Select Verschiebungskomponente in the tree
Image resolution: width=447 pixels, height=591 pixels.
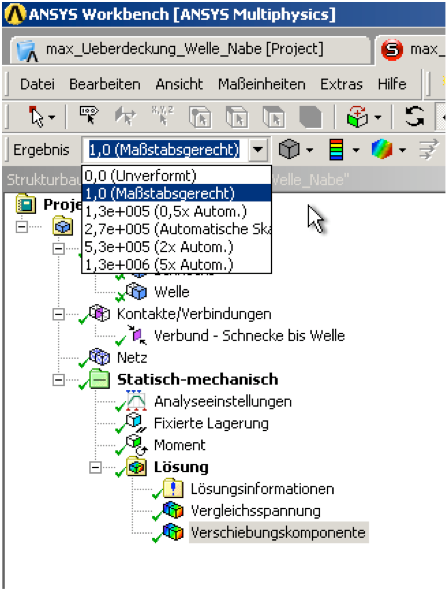[278, 533]
